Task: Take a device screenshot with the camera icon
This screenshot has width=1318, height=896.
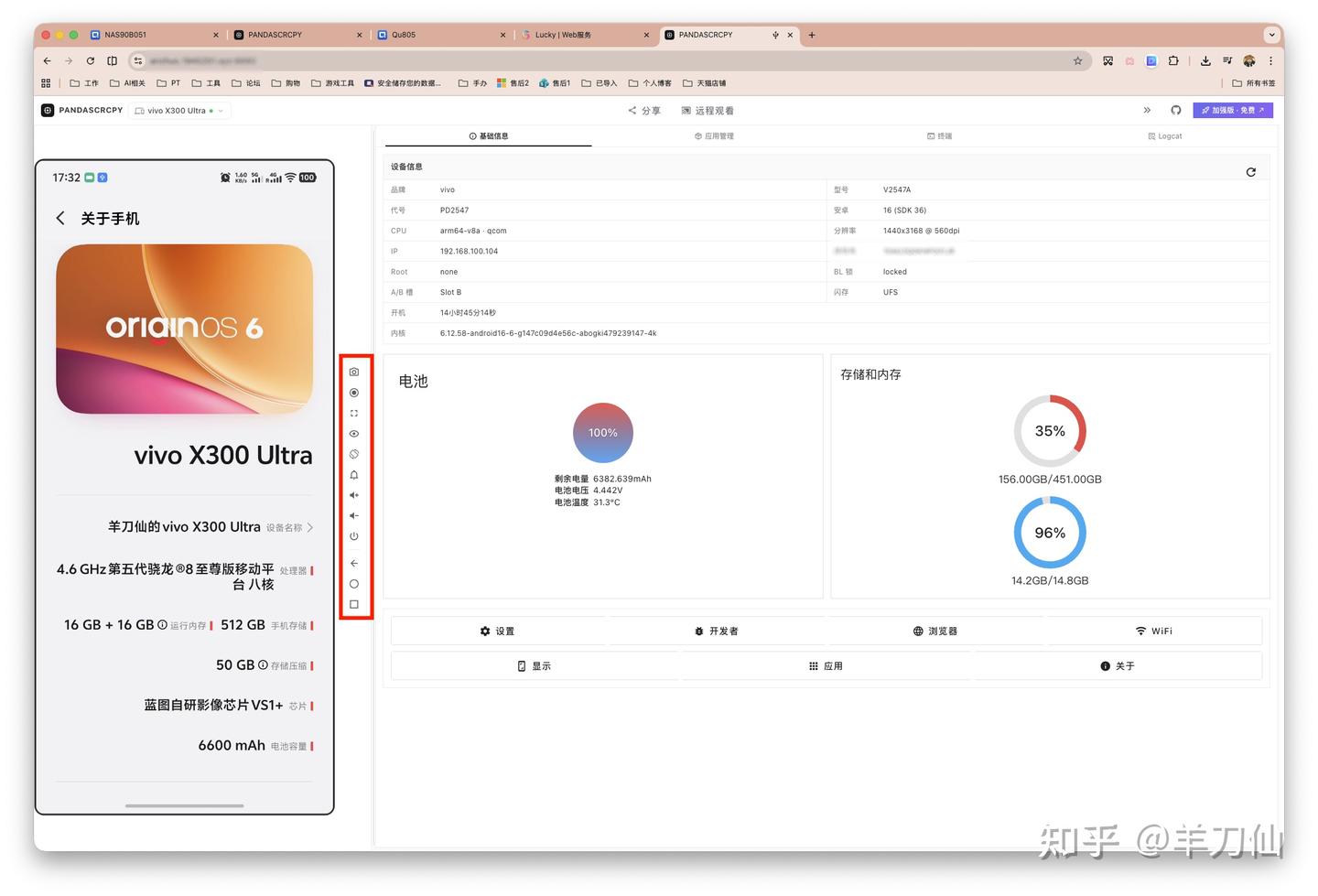Action: pyautogui.click(x=354, y=372)
